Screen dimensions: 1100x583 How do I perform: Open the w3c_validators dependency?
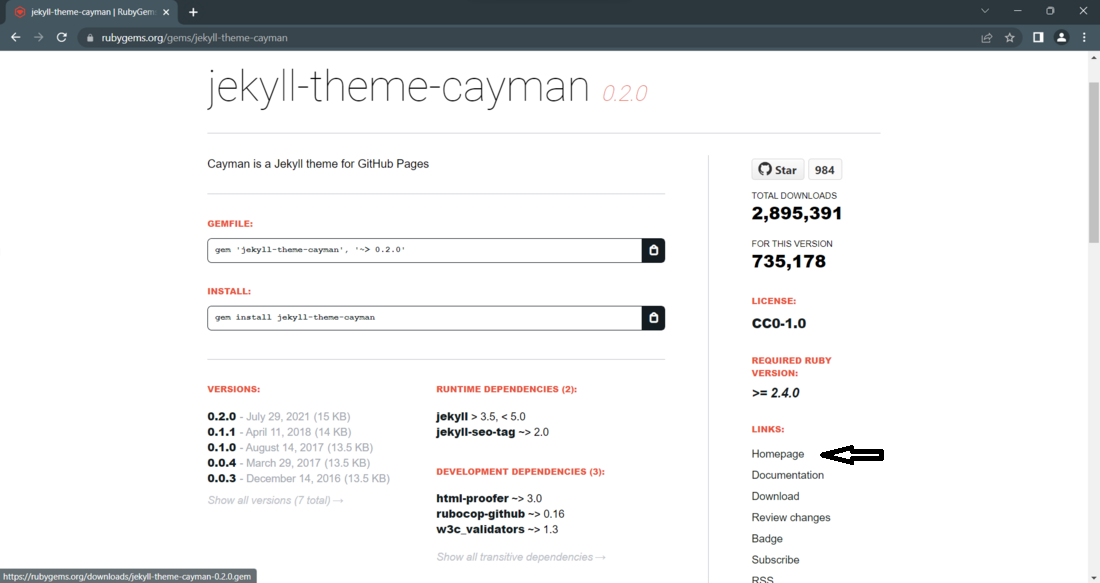point(481,529)
